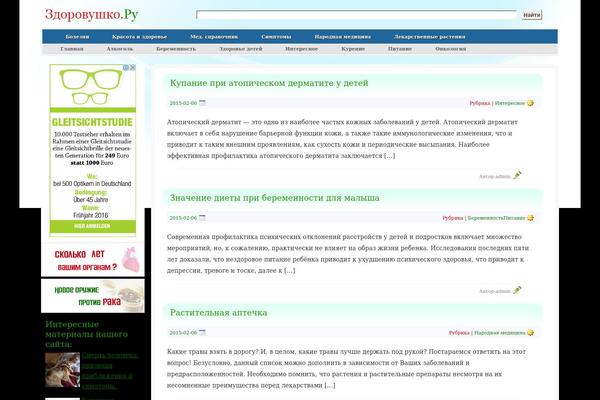Image resolution: width=600 pixels, height=400 pixels.
Task: Close the glasses ad via the X icon
Action: pos(132,67)
